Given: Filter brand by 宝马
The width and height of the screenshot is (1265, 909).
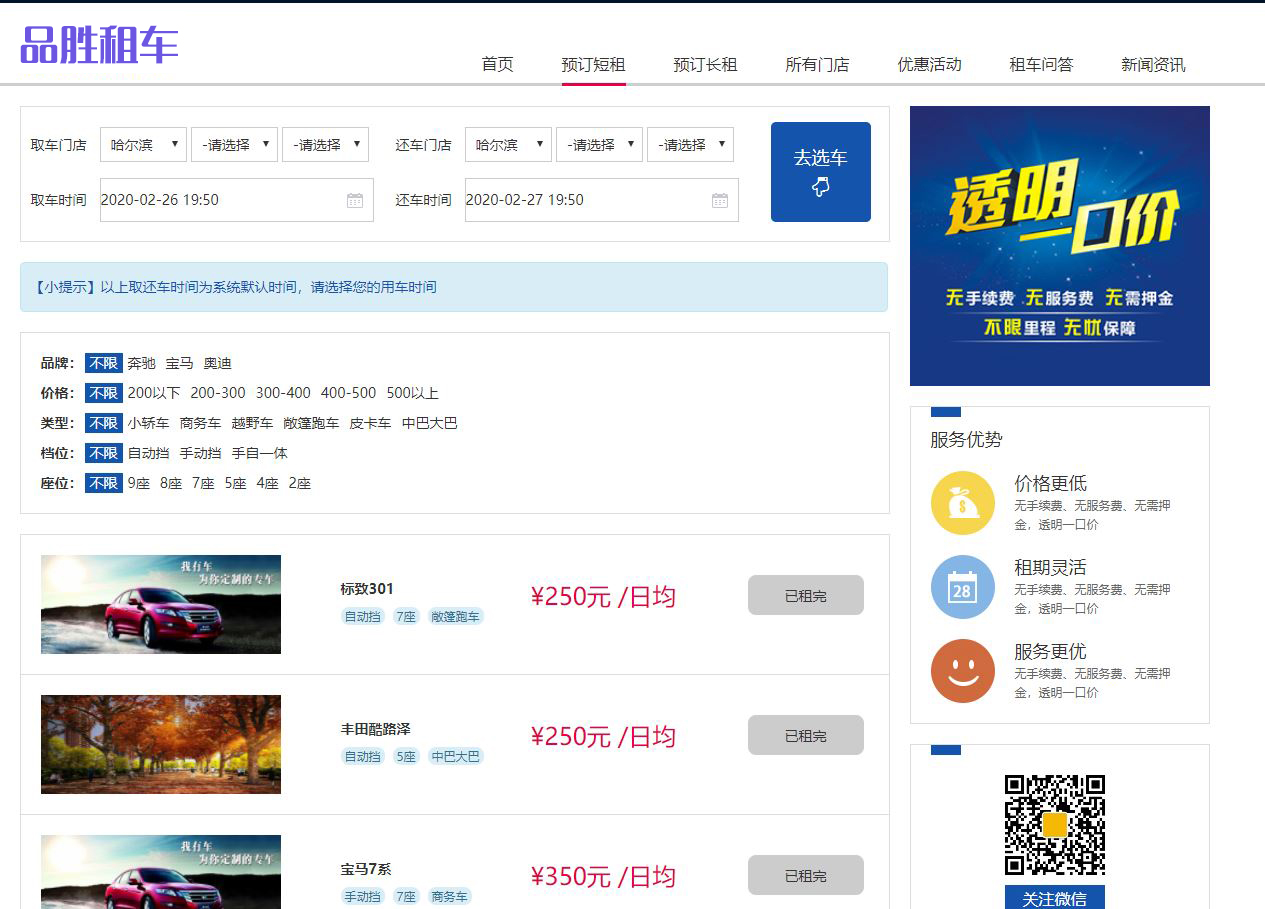Looking at the screenshot, I should pyautogui.click(x=180, y=363).
